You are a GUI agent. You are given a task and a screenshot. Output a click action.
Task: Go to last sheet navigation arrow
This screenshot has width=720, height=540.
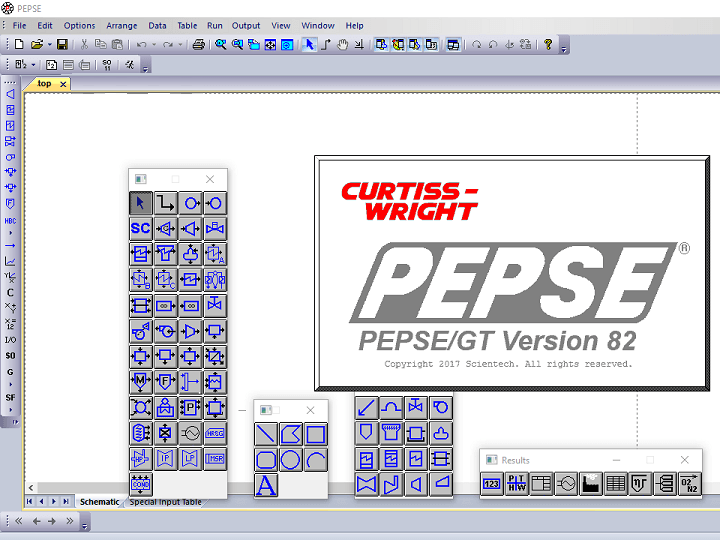(x=66, y=501)
